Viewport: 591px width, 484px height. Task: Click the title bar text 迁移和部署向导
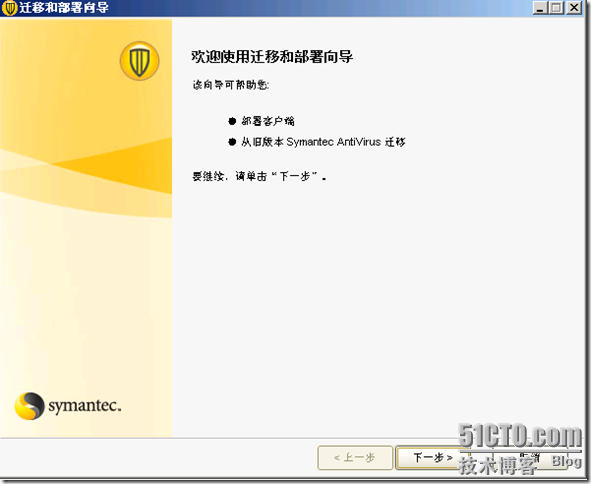[64, 8]
